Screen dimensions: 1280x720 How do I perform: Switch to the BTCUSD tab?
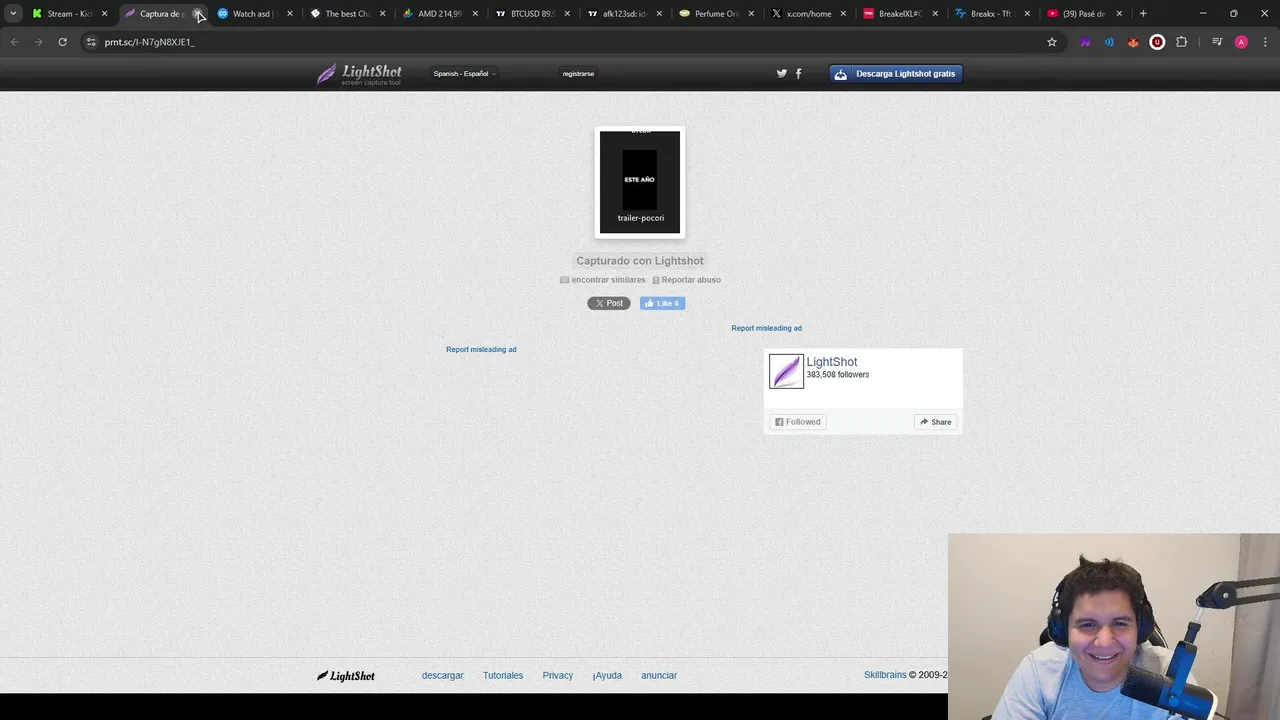point(532,14)
